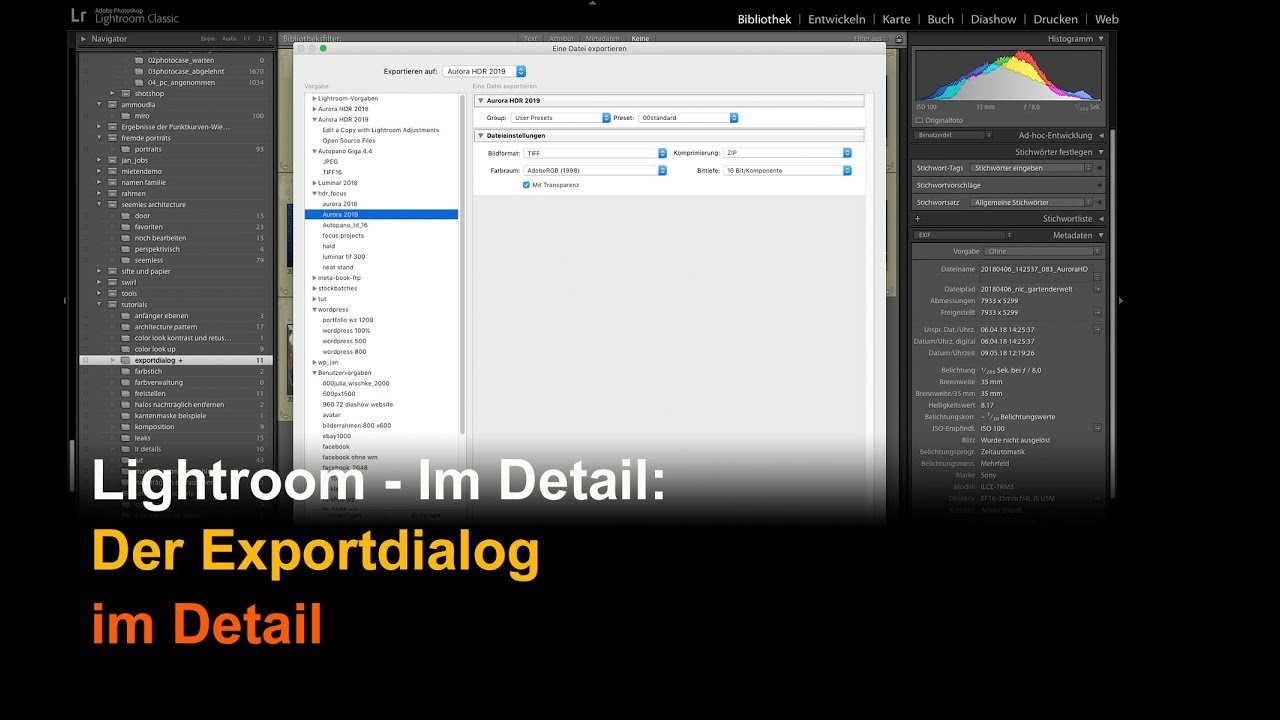Open the Bildformat TIFF dropdown
Screen dimensions: 1280x720
tap(595, 153)
